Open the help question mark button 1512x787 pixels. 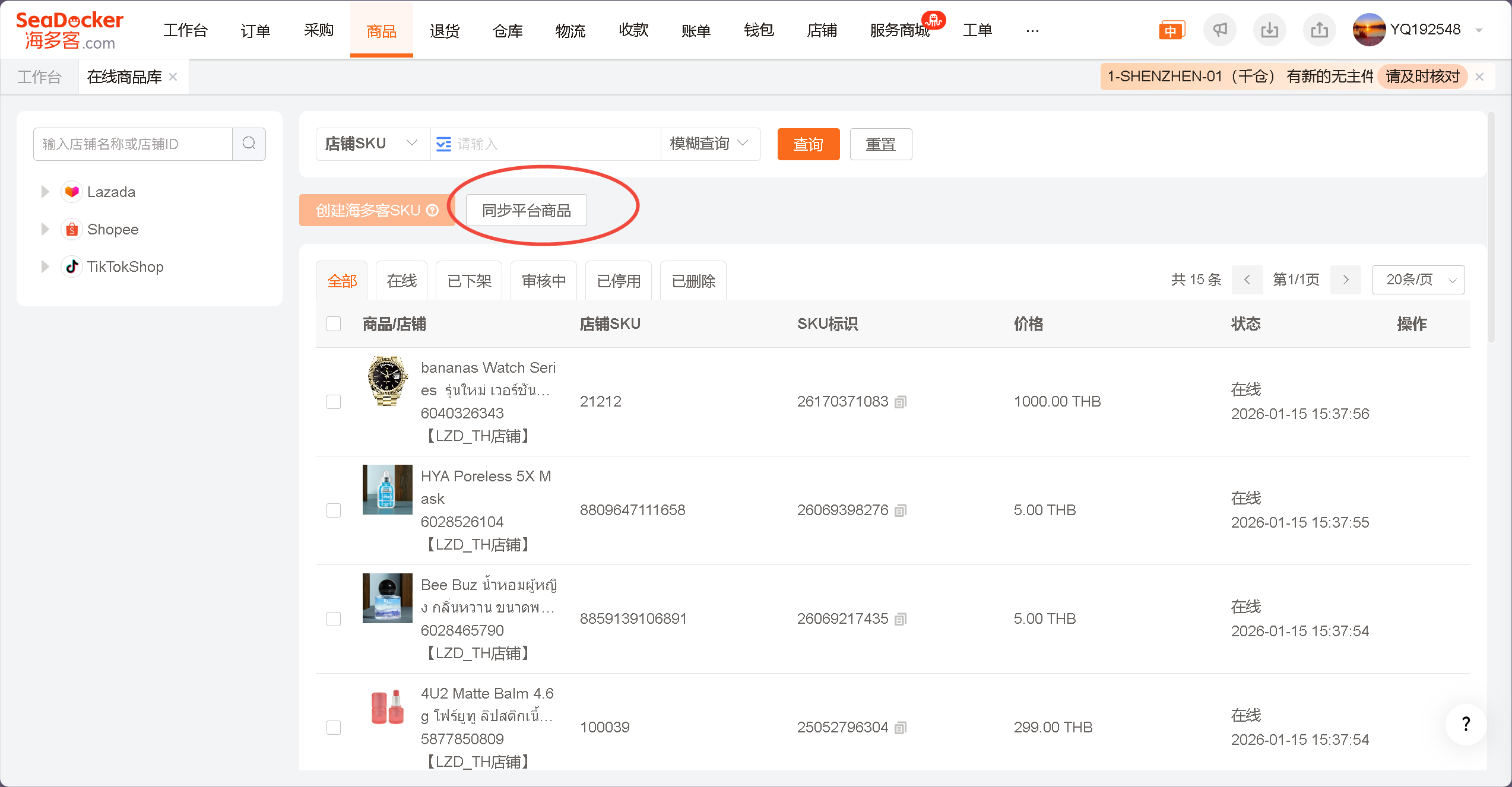pyautogui.click(x=1466, y=723)
